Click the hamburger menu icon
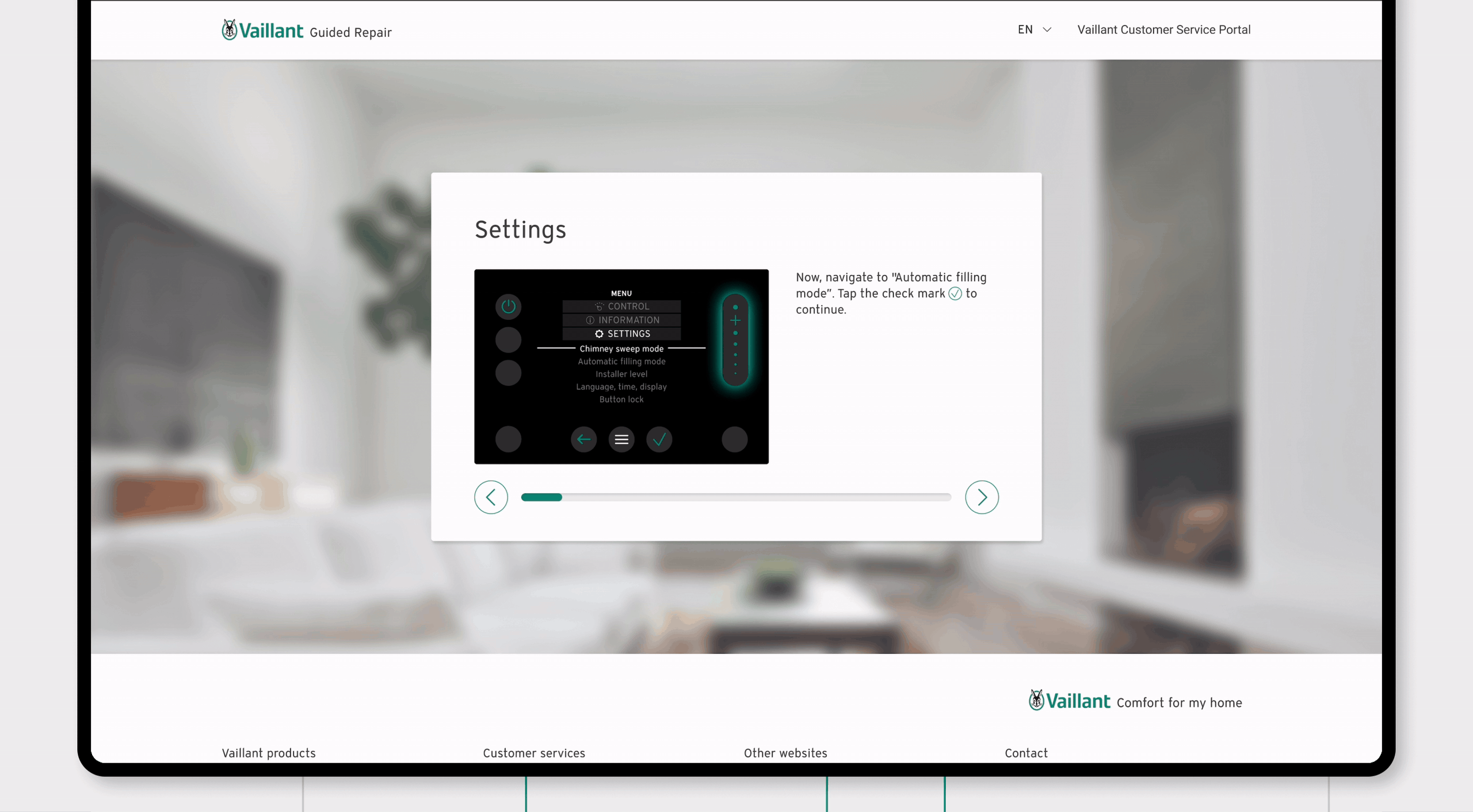This screenshot has width=1473, height=812. [x=621, y=439]
